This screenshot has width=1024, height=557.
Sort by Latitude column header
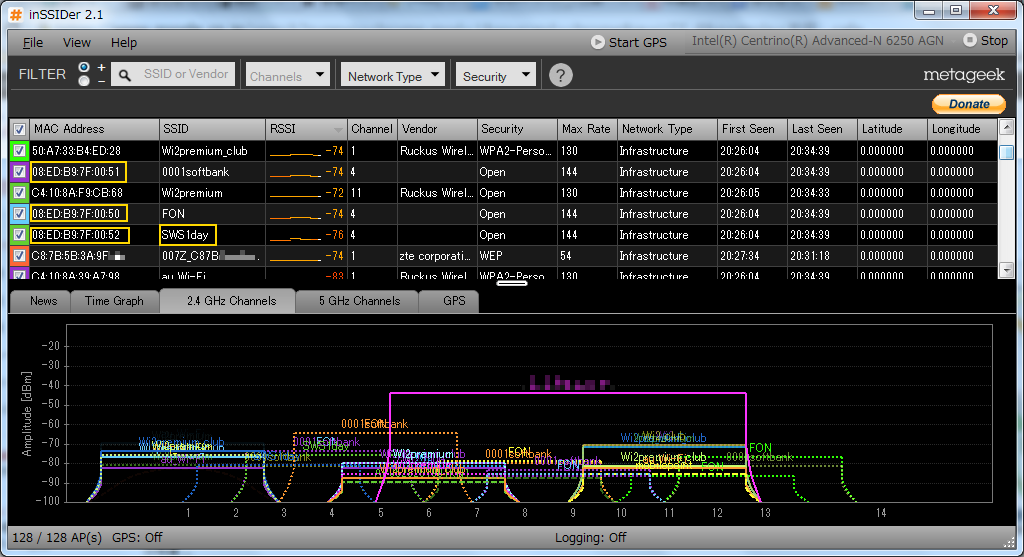coord(892,129)
